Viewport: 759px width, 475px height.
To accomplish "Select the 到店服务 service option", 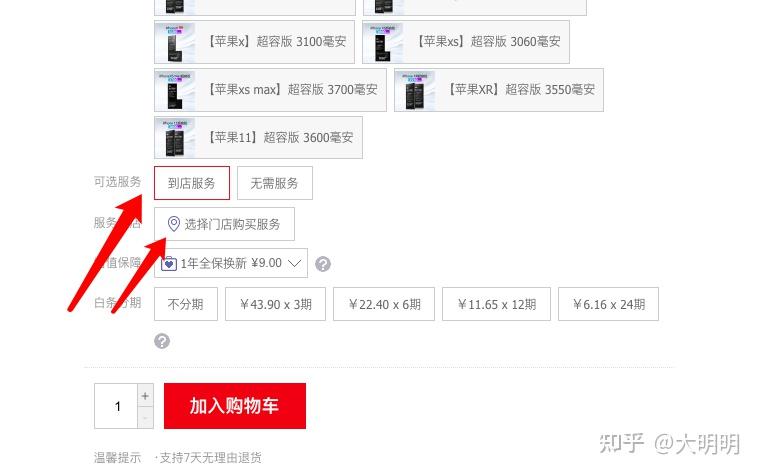I will (192, 183).
